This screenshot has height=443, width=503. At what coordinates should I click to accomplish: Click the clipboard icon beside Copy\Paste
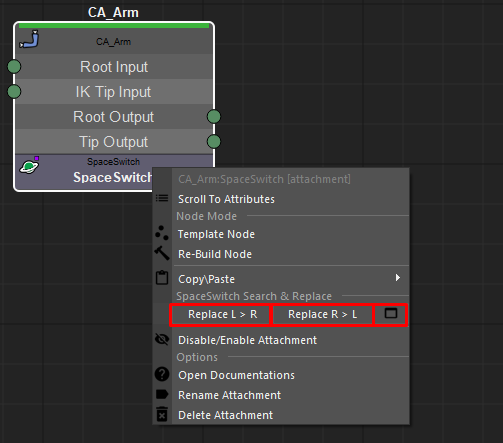click(x=162, y=278)
